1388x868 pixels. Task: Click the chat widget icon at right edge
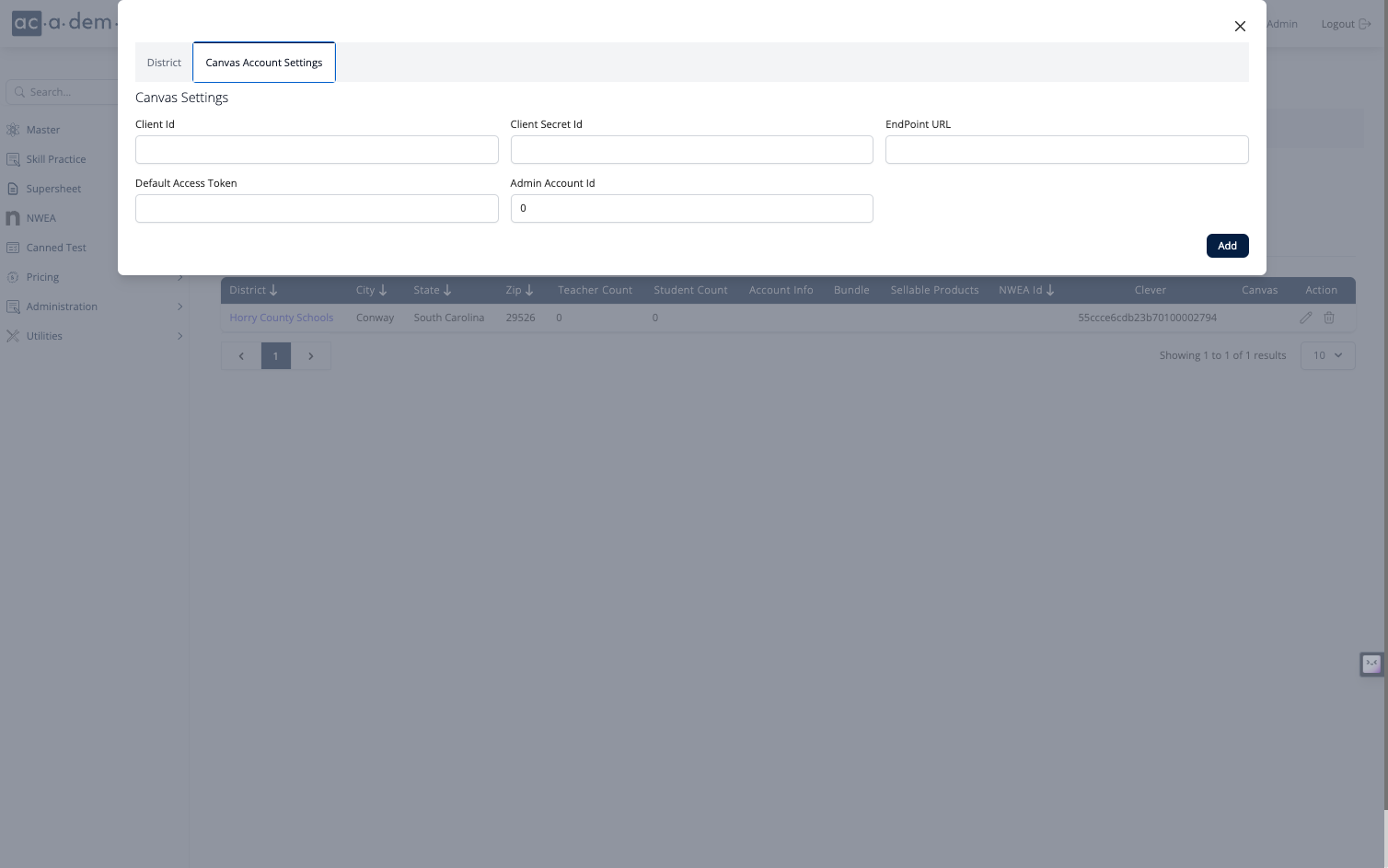[x=1371, y=664]
